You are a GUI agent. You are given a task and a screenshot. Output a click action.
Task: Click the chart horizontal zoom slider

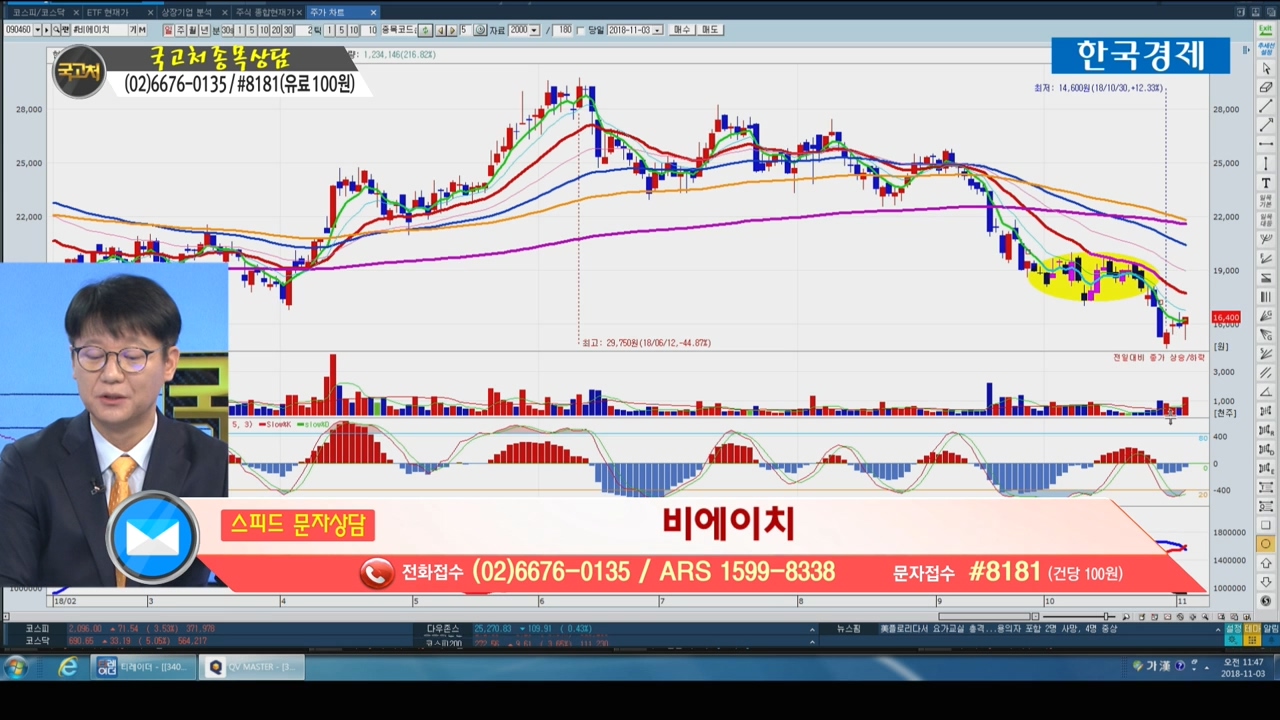pos(1107,616)
